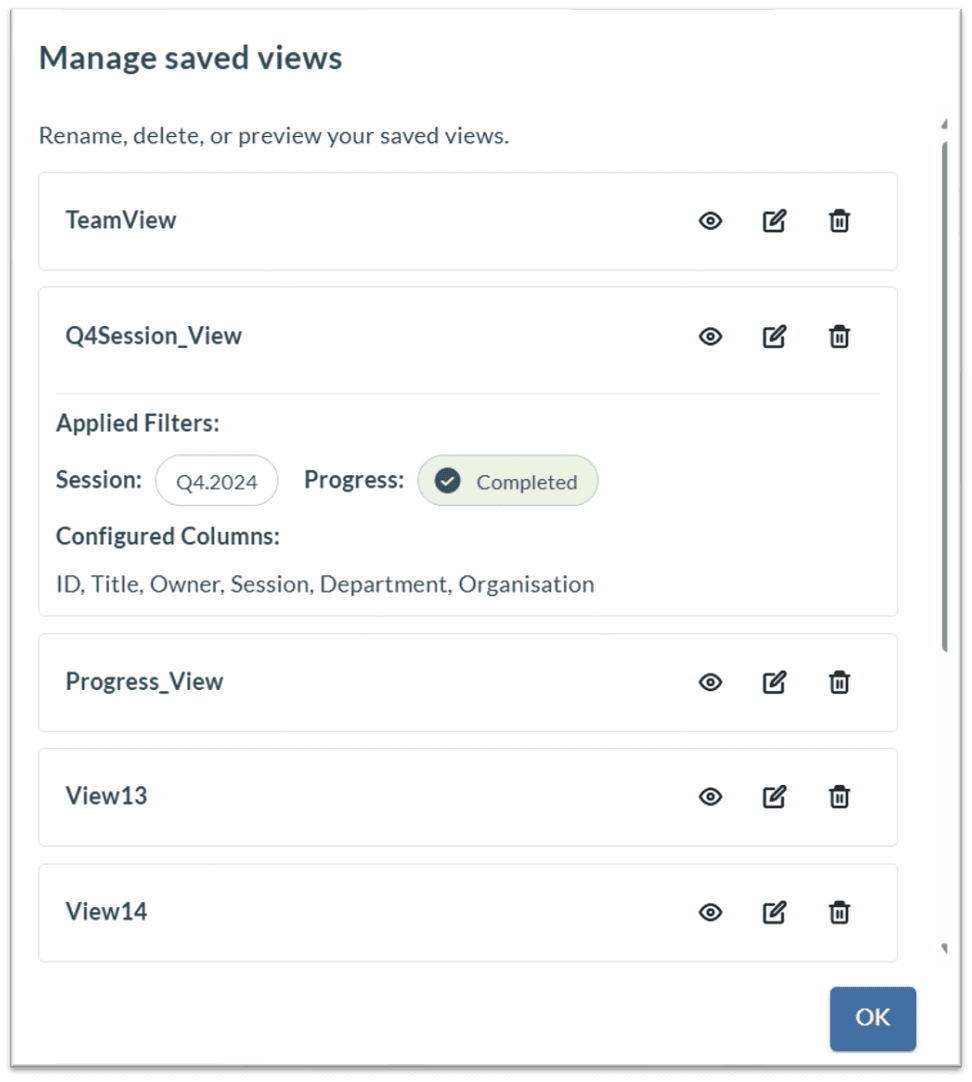Delete the TeamView saved view

point(839,221)
